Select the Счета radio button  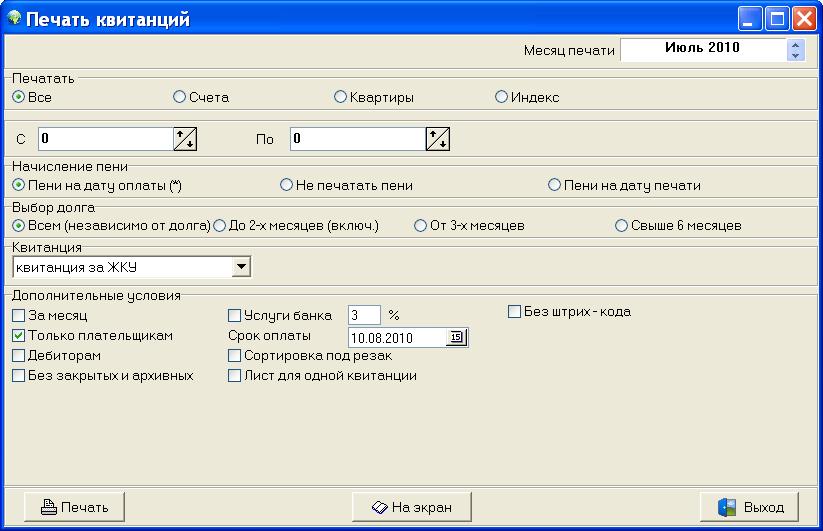pos(180,97)
